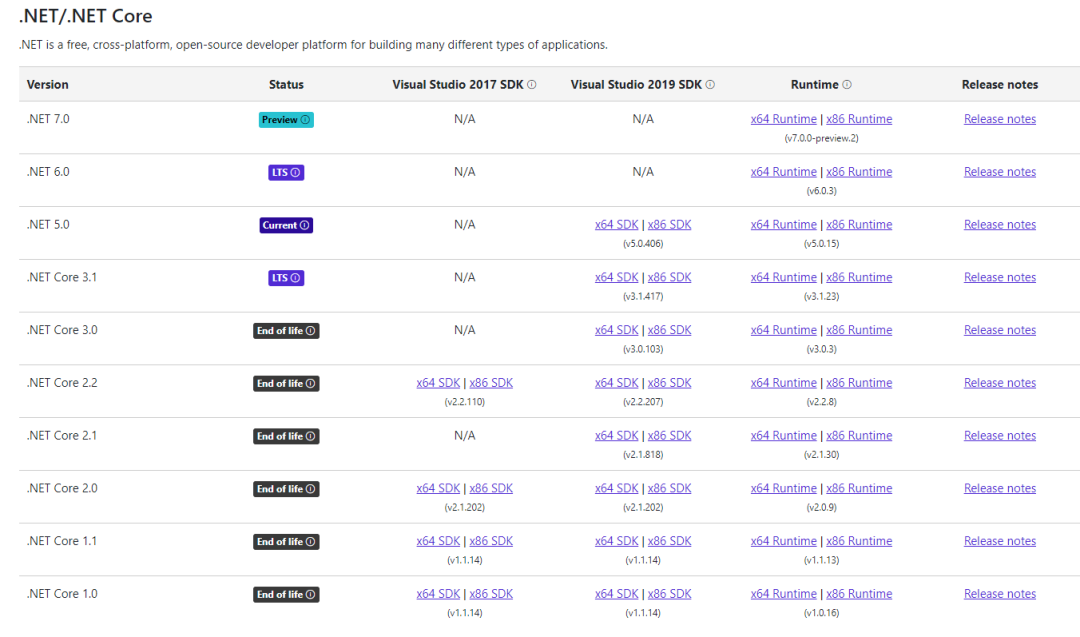Download VS 2019 x64 SDK for .NET Core 2.1
This screenshot has width=1080, height=637.
click(617, 436)
